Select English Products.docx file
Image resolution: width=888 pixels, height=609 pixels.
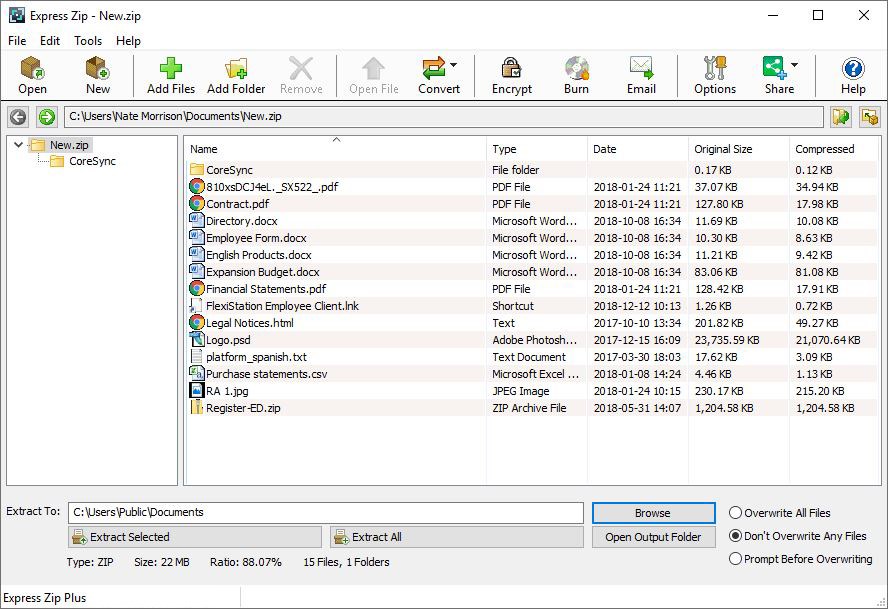(x=532, y=255)
